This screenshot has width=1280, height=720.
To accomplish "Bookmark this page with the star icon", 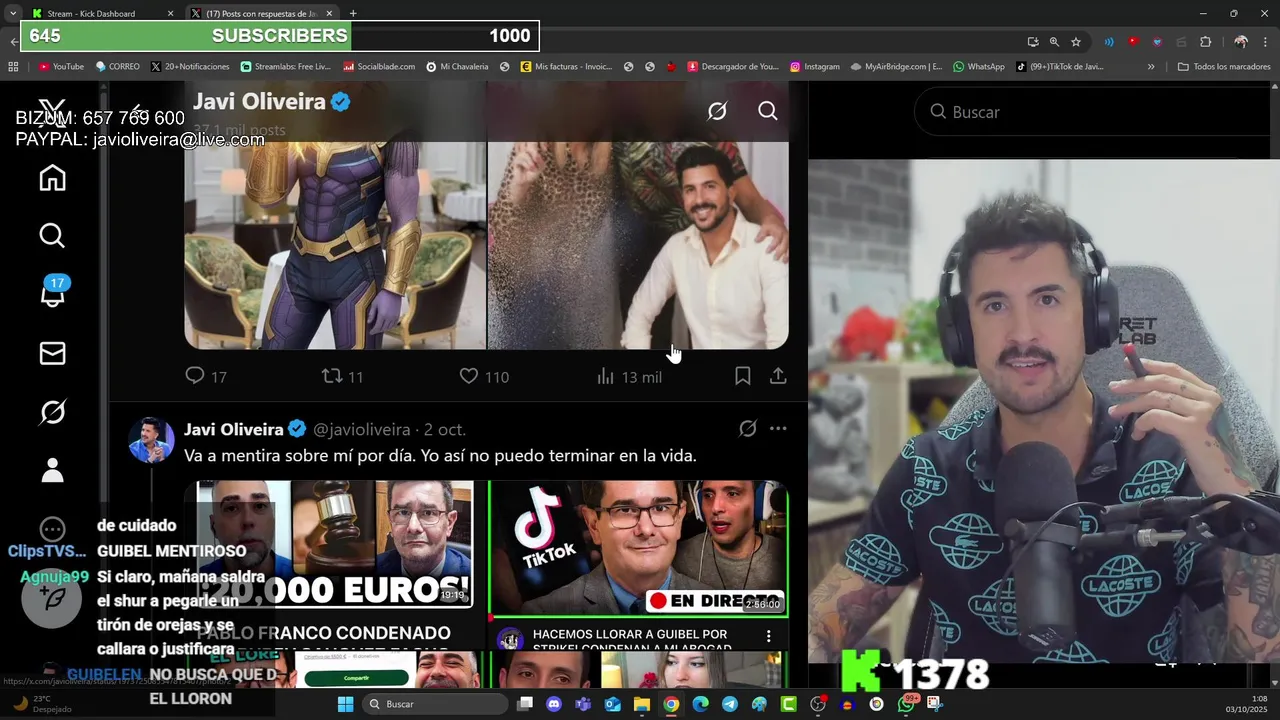I will [1076, 41].
